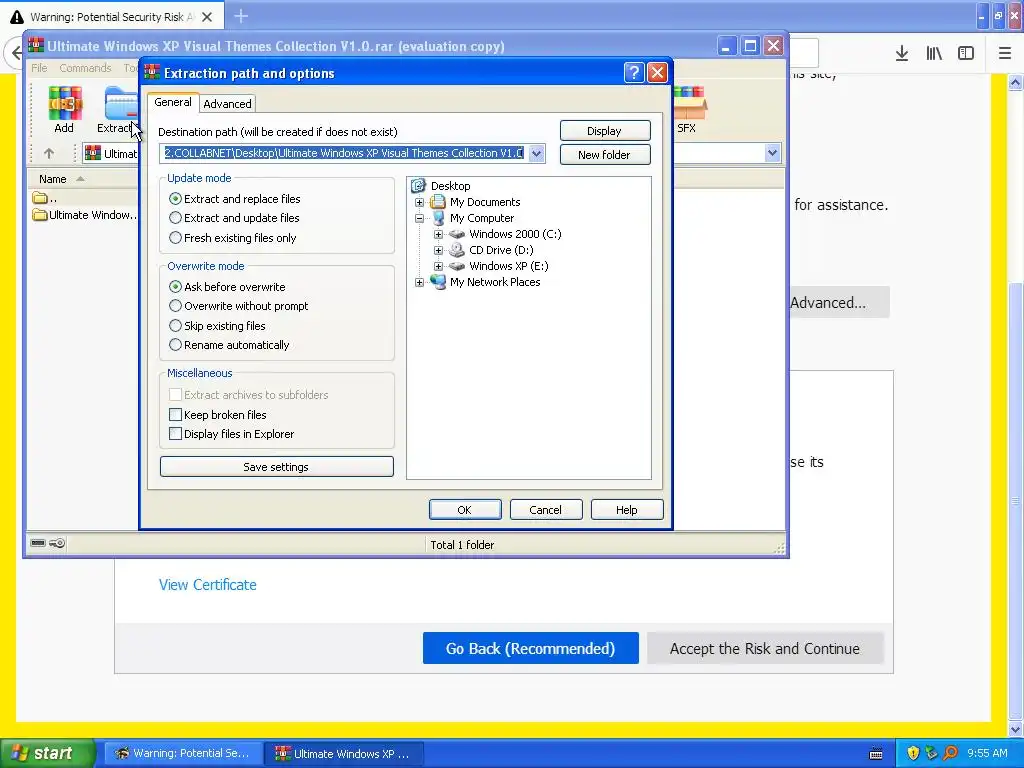
Task: Select the My Computer icon in tree
Action: pos(438,218)
